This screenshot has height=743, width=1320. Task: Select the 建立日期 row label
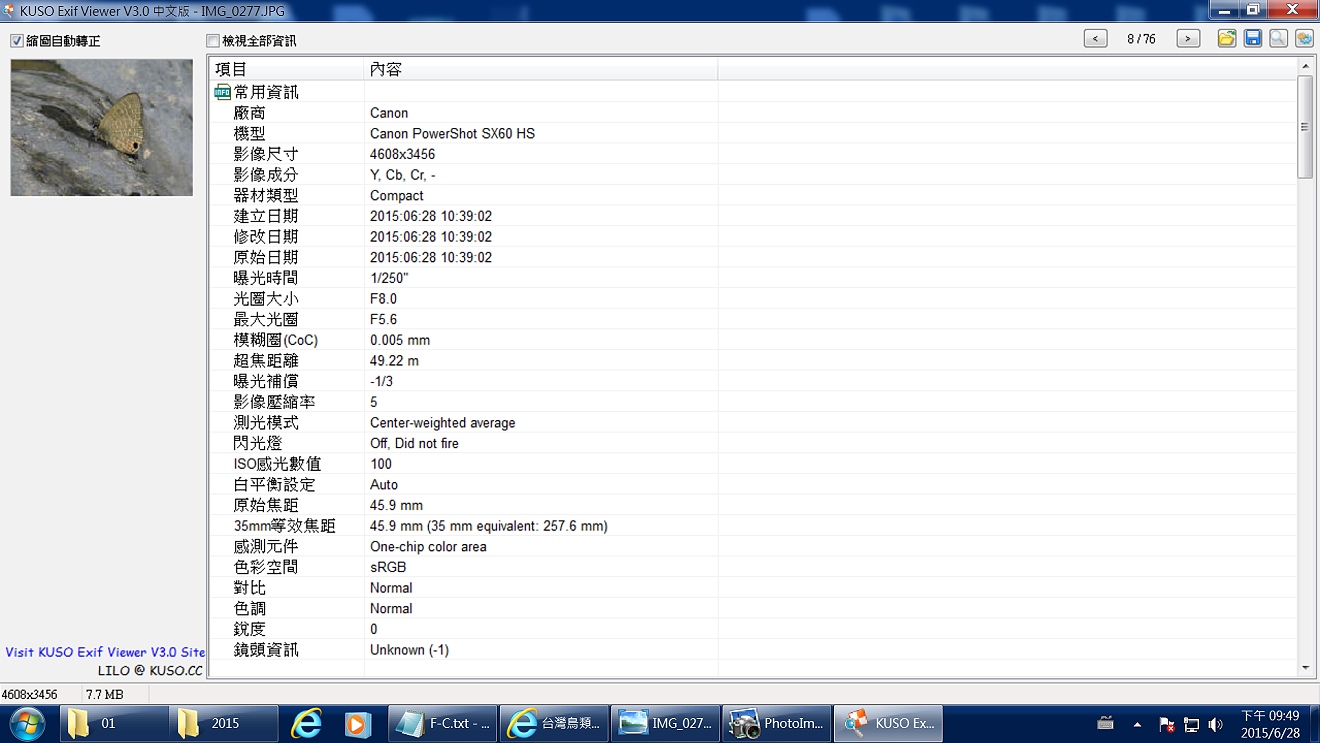click(x=266, y=216)
